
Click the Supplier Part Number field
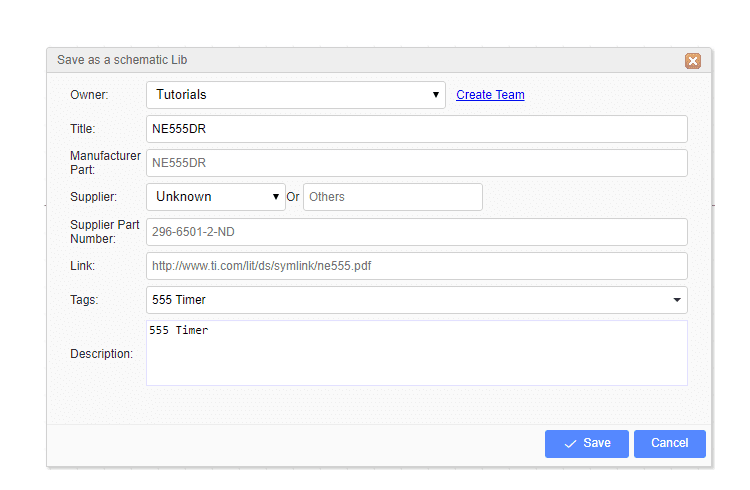tap(416, 232)
